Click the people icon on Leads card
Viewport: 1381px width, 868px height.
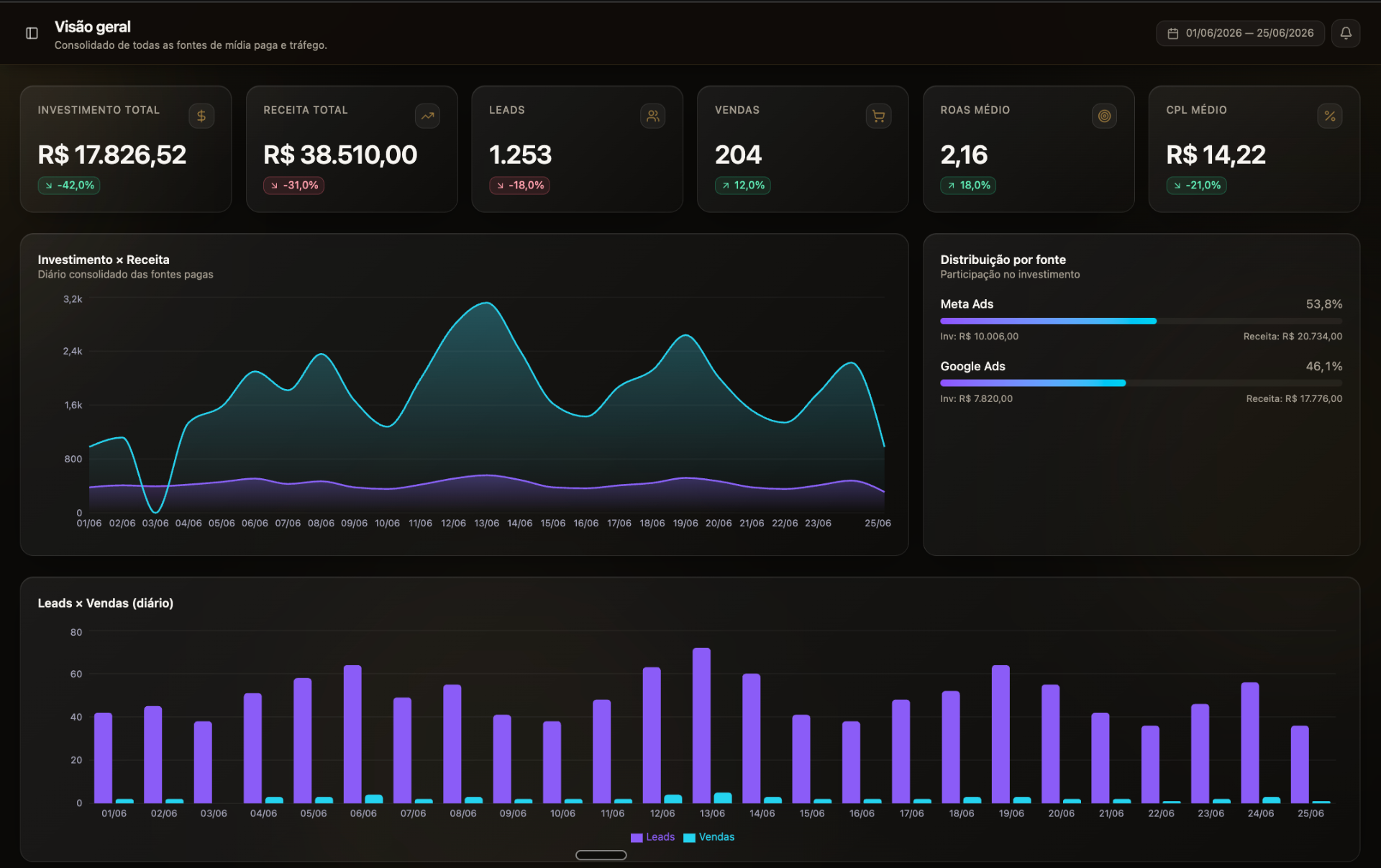[x=652, y=116]
